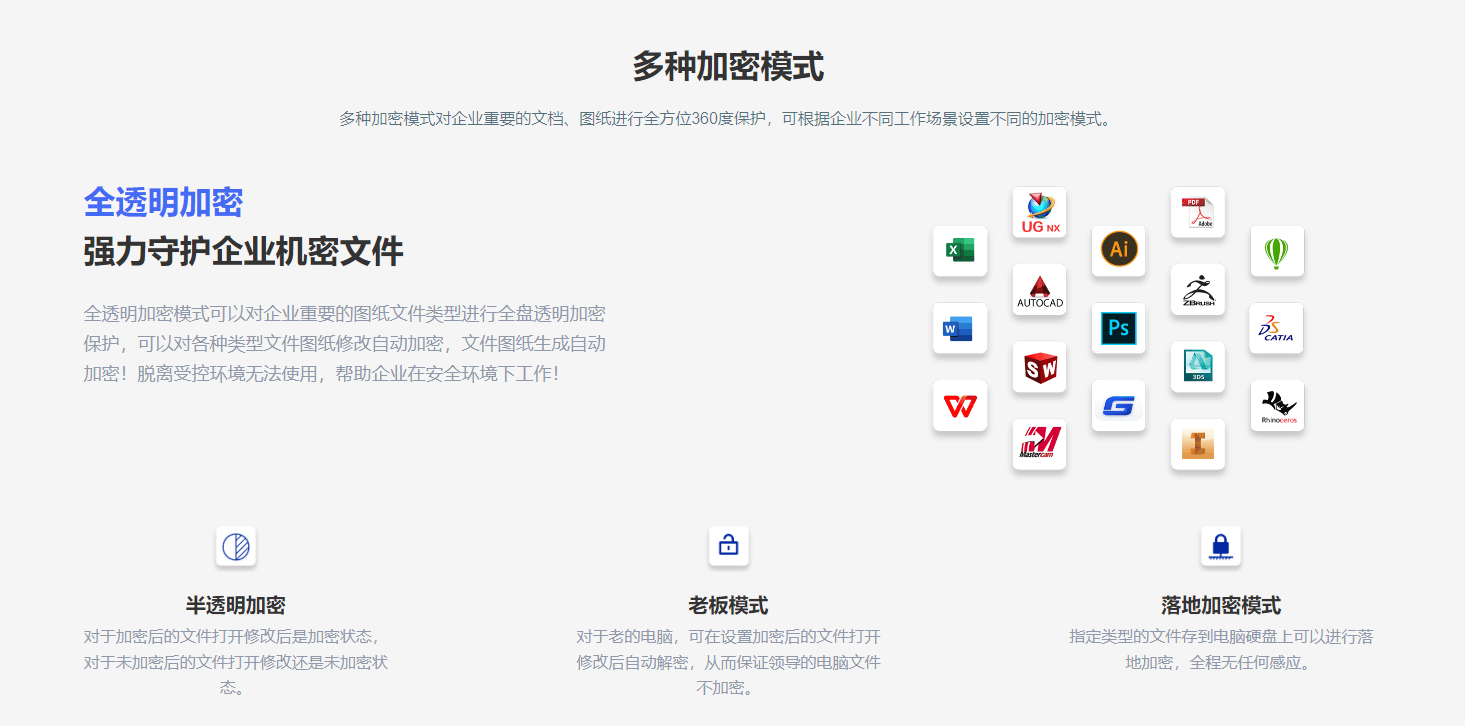Select the Mastercam icon
The width and height of the screenshot is (1465, 726).
(1039, 444)
